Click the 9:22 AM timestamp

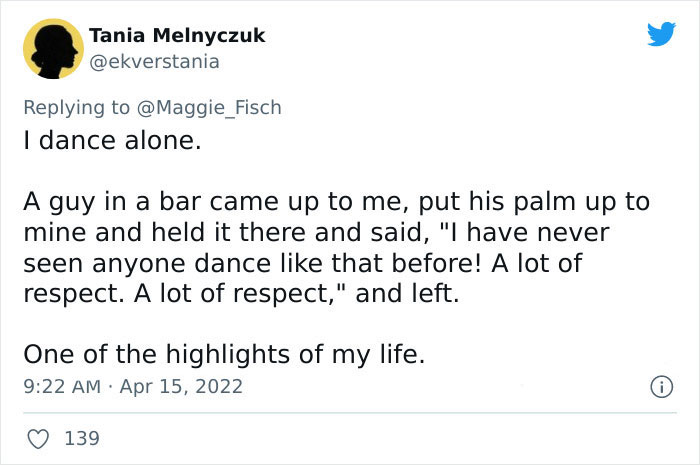click(59, 386)
